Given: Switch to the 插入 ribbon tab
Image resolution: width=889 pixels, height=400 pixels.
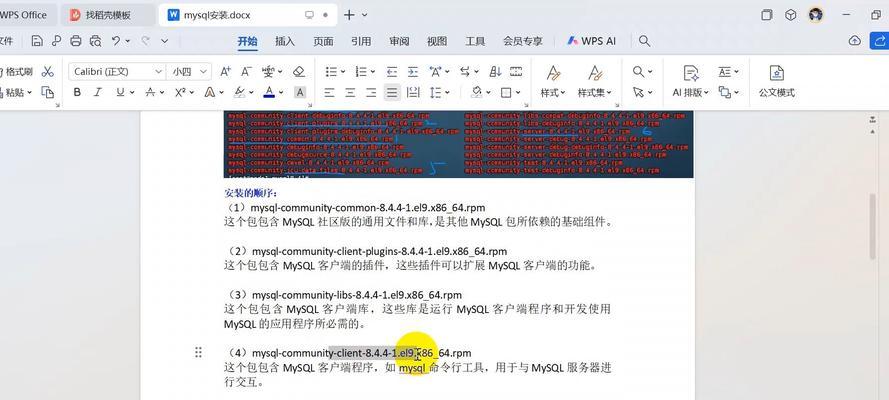Looking at the screenshot, I should 285,41.
